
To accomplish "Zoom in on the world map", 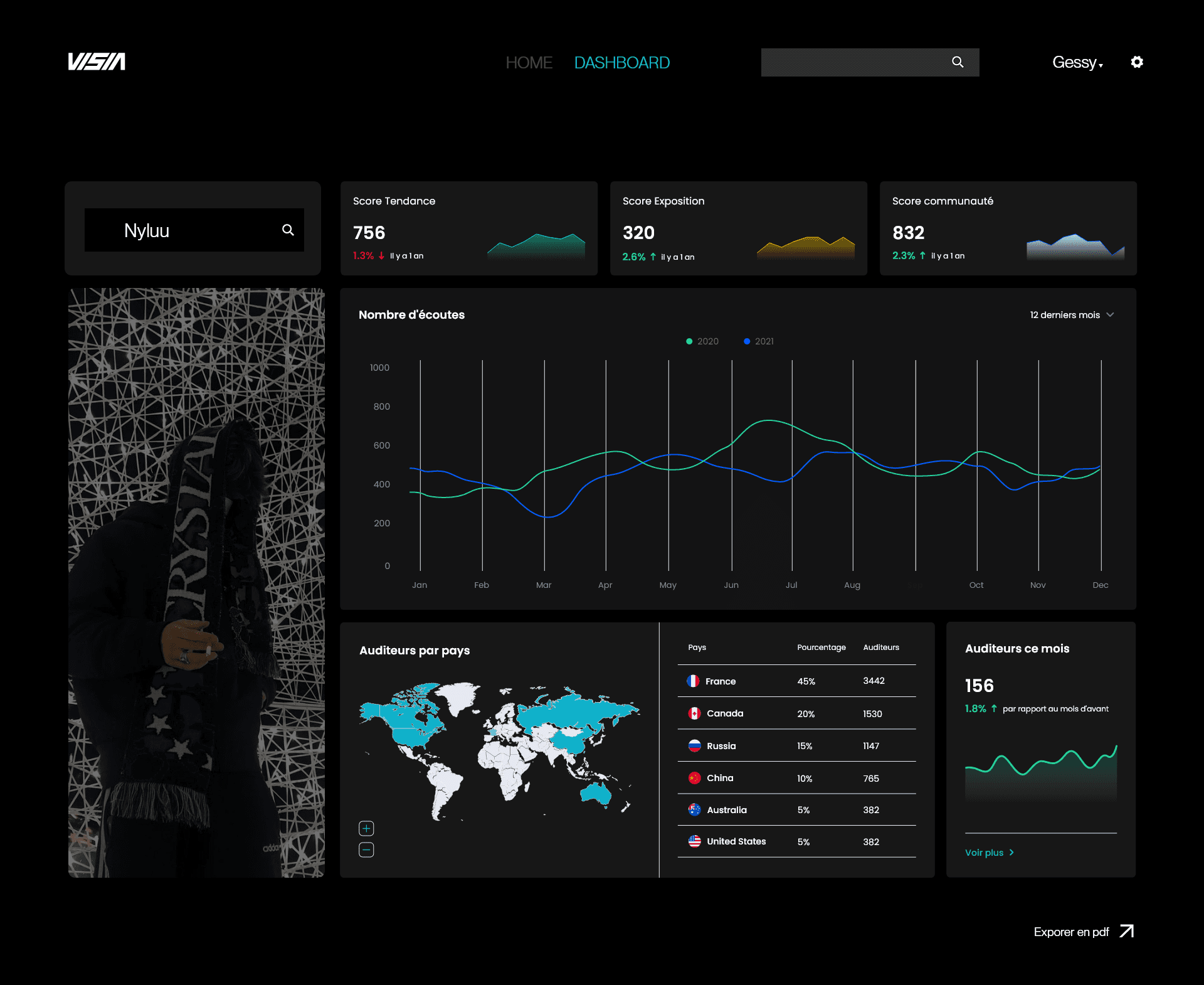I will [x=366, y=828].
